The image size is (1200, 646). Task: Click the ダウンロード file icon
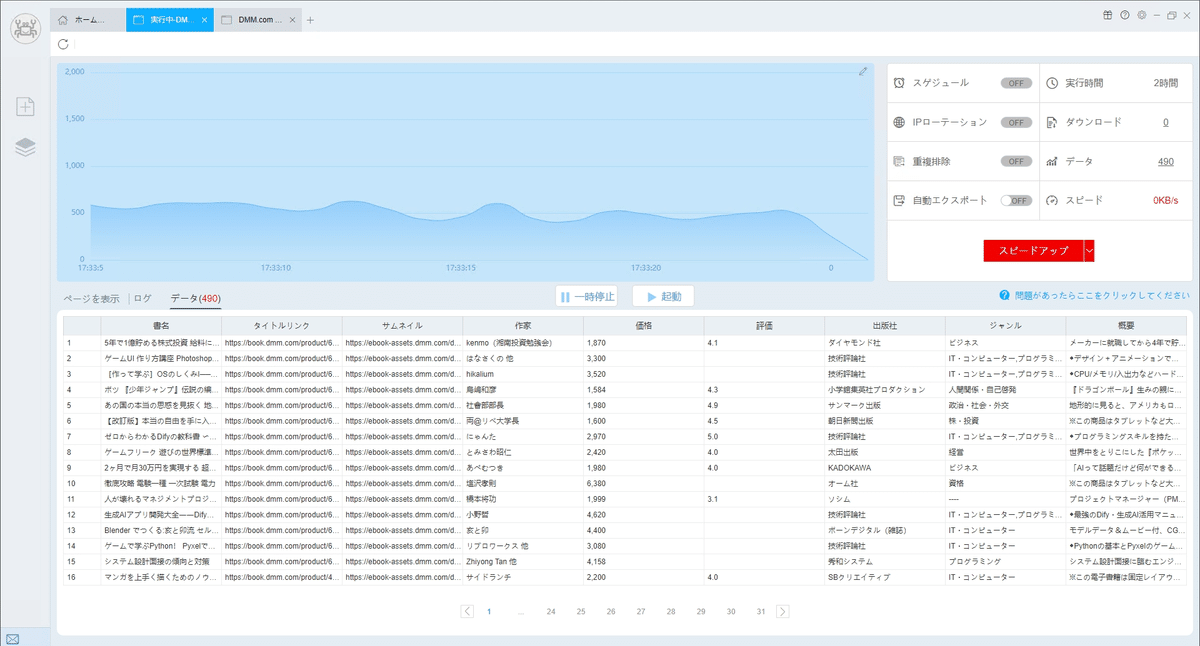1052,122
